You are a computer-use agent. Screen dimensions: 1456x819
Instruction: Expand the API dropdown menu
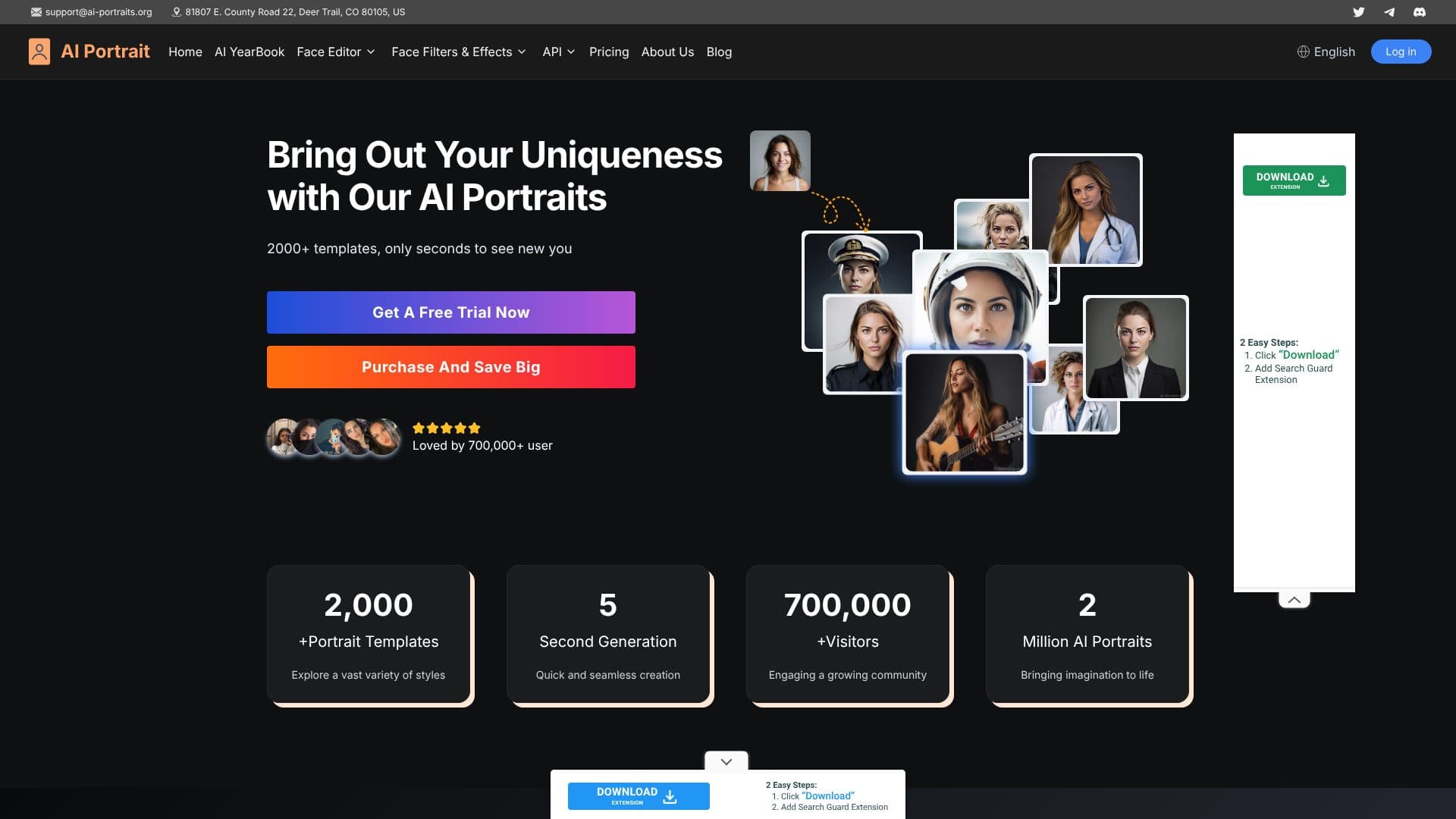point(559,52)
